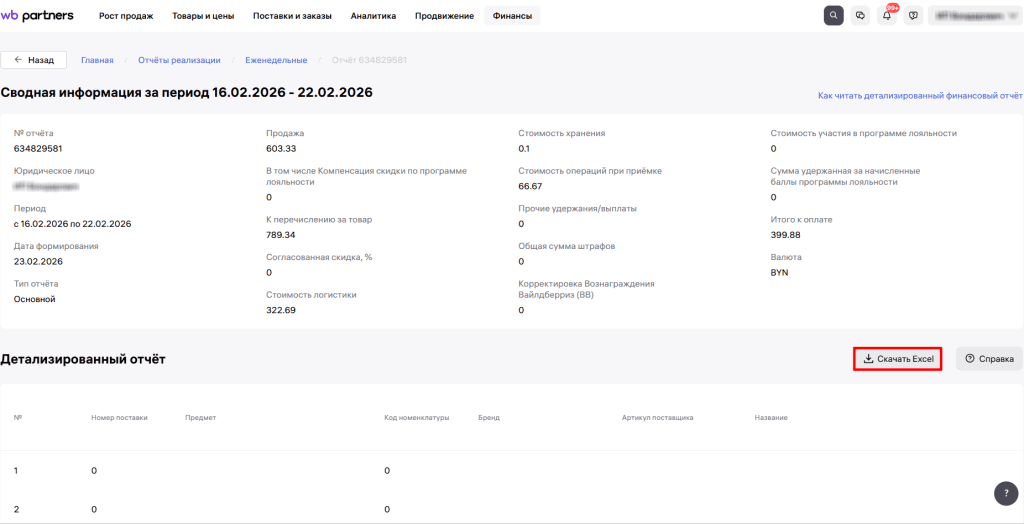Click the Согласованная скидка, % label
Screen dimensions: 1024x524
point(319,257)
